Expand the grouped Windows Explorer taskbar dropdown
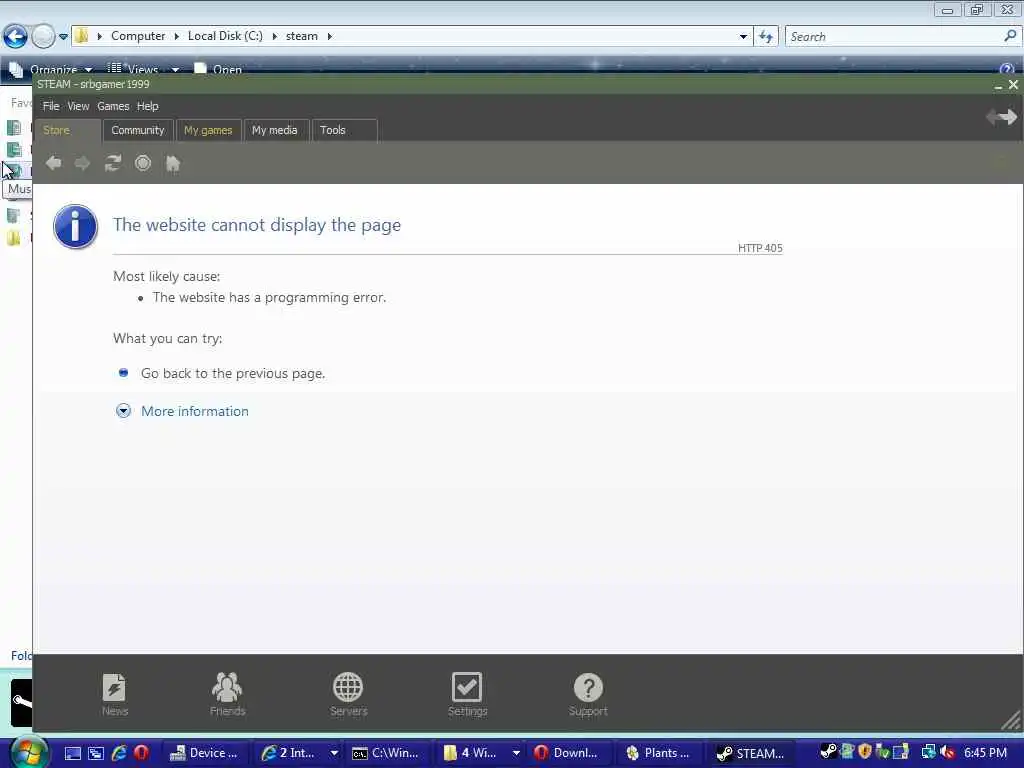 coord(516,753)
